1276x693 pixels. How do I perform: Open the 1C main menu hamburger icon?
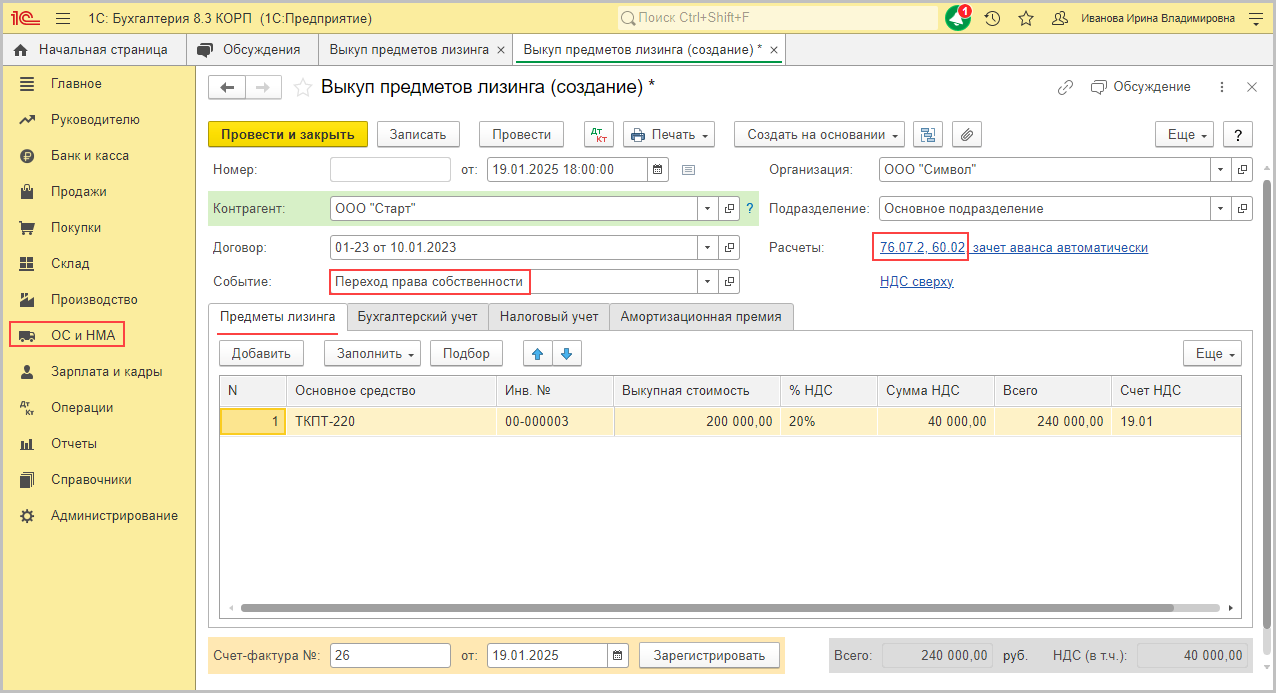(x=63, y=18)
